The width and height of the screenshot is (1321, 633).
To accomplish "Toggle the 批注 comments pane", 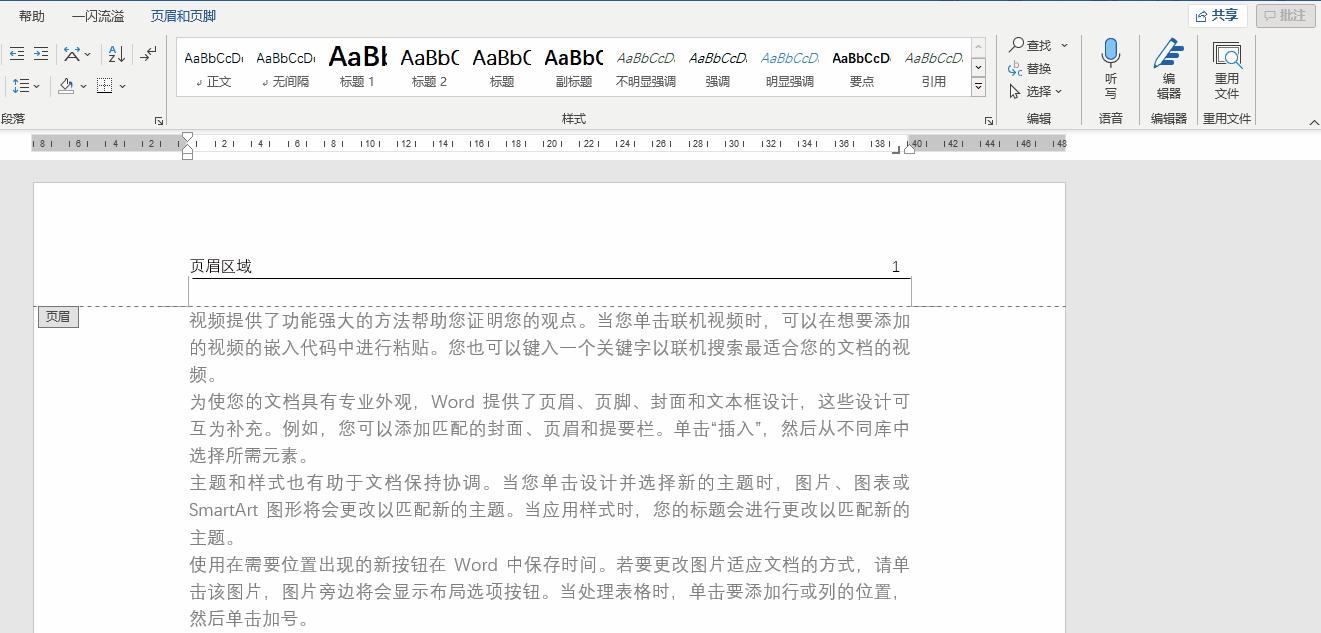I will tap(1285, 15).
